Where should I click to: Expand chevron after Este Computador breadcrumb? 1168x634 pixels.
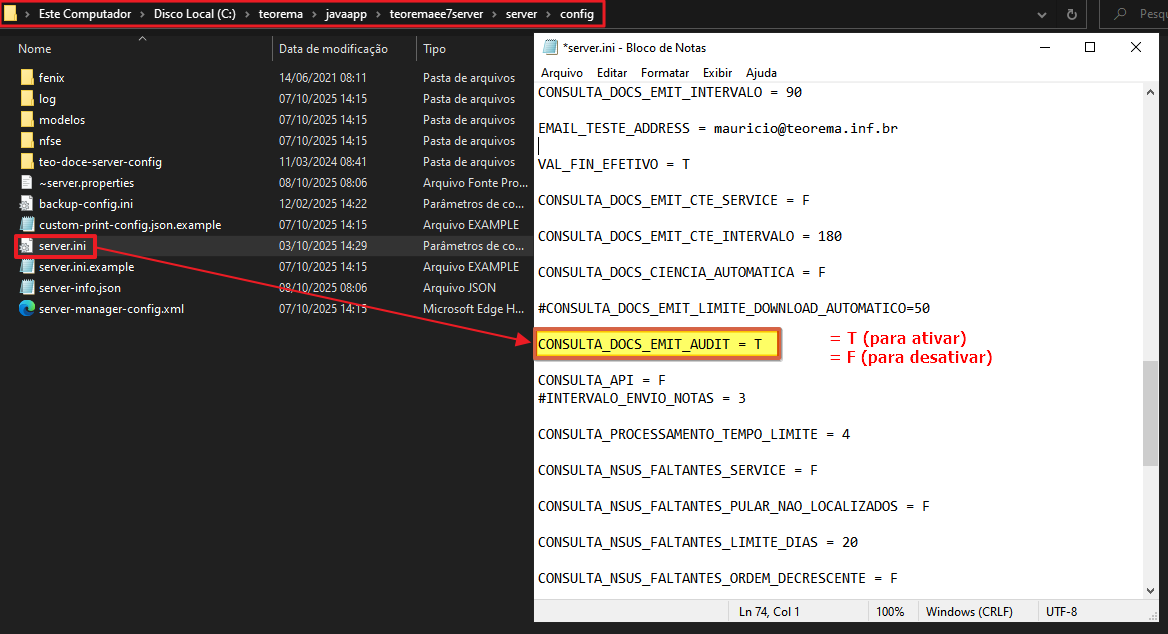142,14
